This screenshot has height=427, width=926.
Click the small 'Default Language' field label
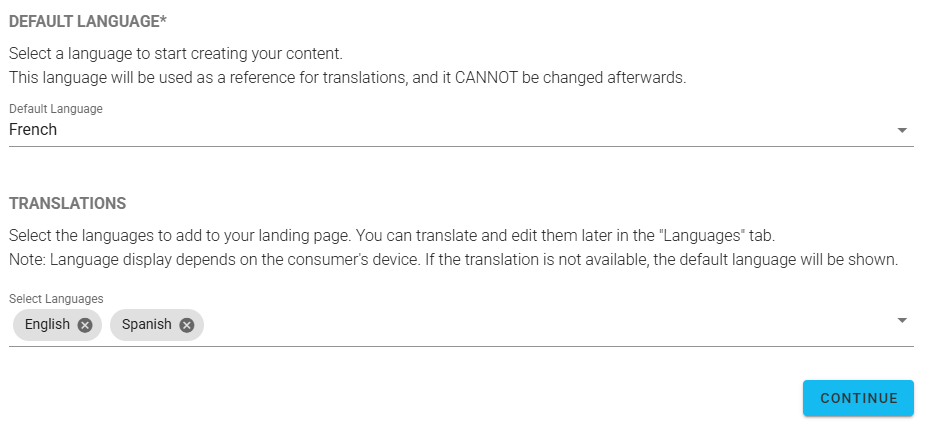(56, 108)
